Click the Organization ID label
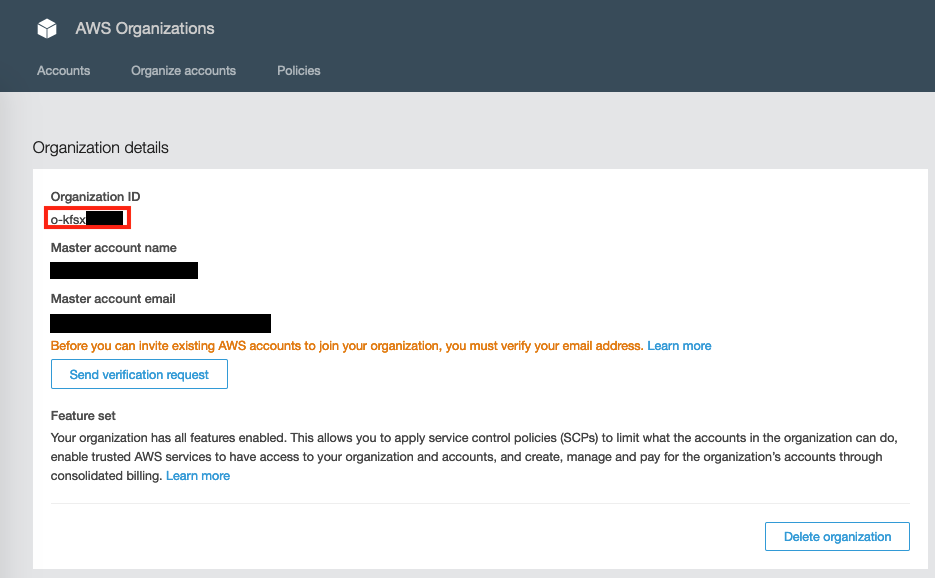The image size is (935, 578). tap(95, 197)
